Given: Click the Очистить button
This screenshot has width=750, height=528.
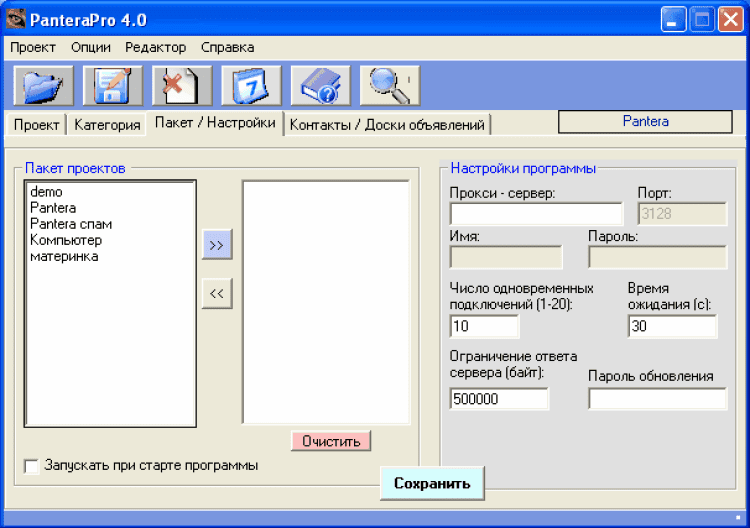Looking at the screenshot, I should coord(331,441).
